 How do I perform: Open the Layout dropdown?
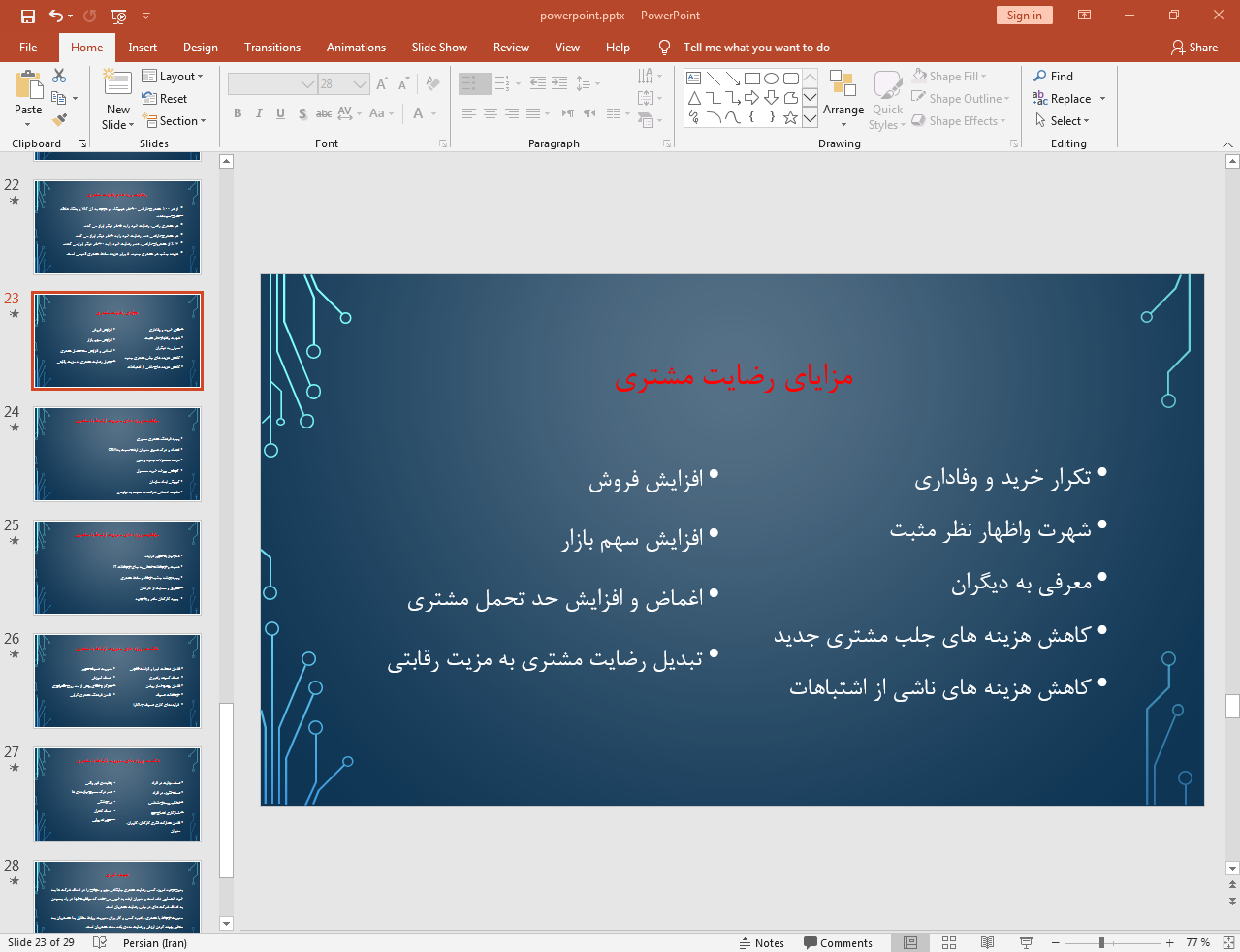point(173,77)
